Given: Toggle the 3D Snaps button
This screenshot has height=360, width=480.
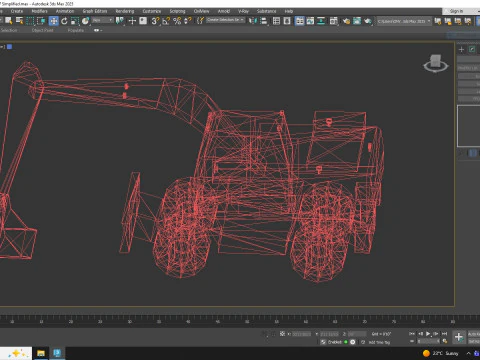Looking at the screenshot, I should tap(155, 21).
